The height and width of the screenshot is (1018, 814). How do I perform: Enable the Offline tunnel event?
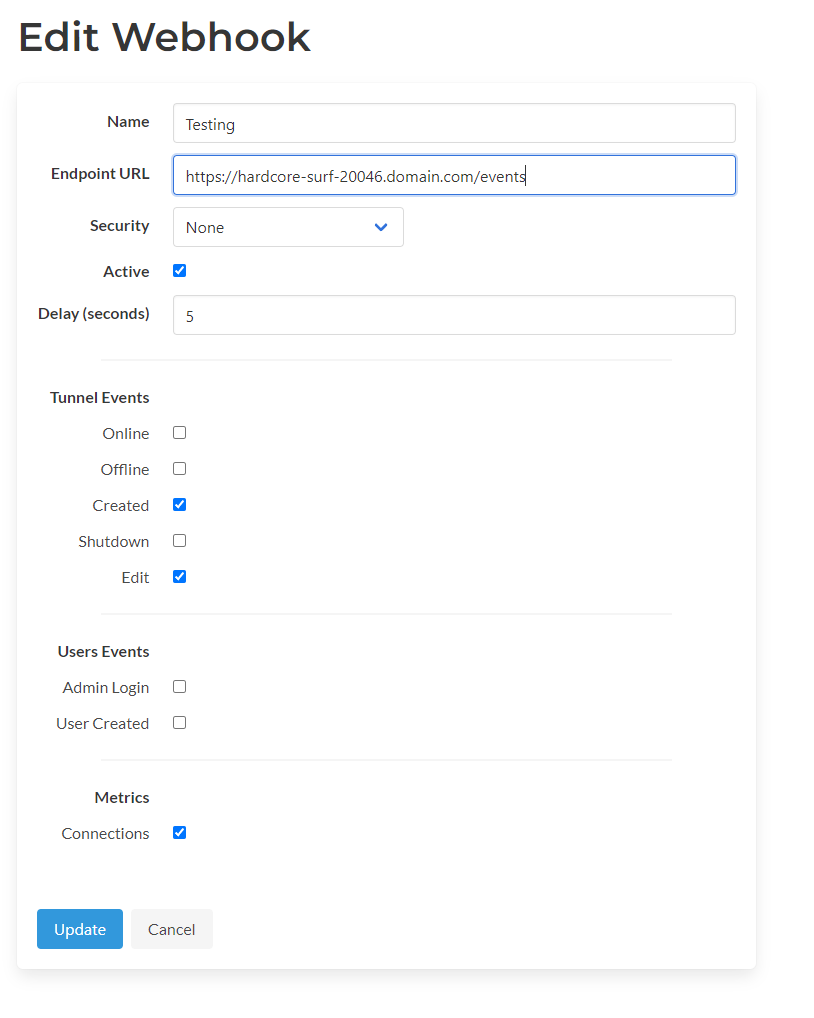[x=179, y=468]
